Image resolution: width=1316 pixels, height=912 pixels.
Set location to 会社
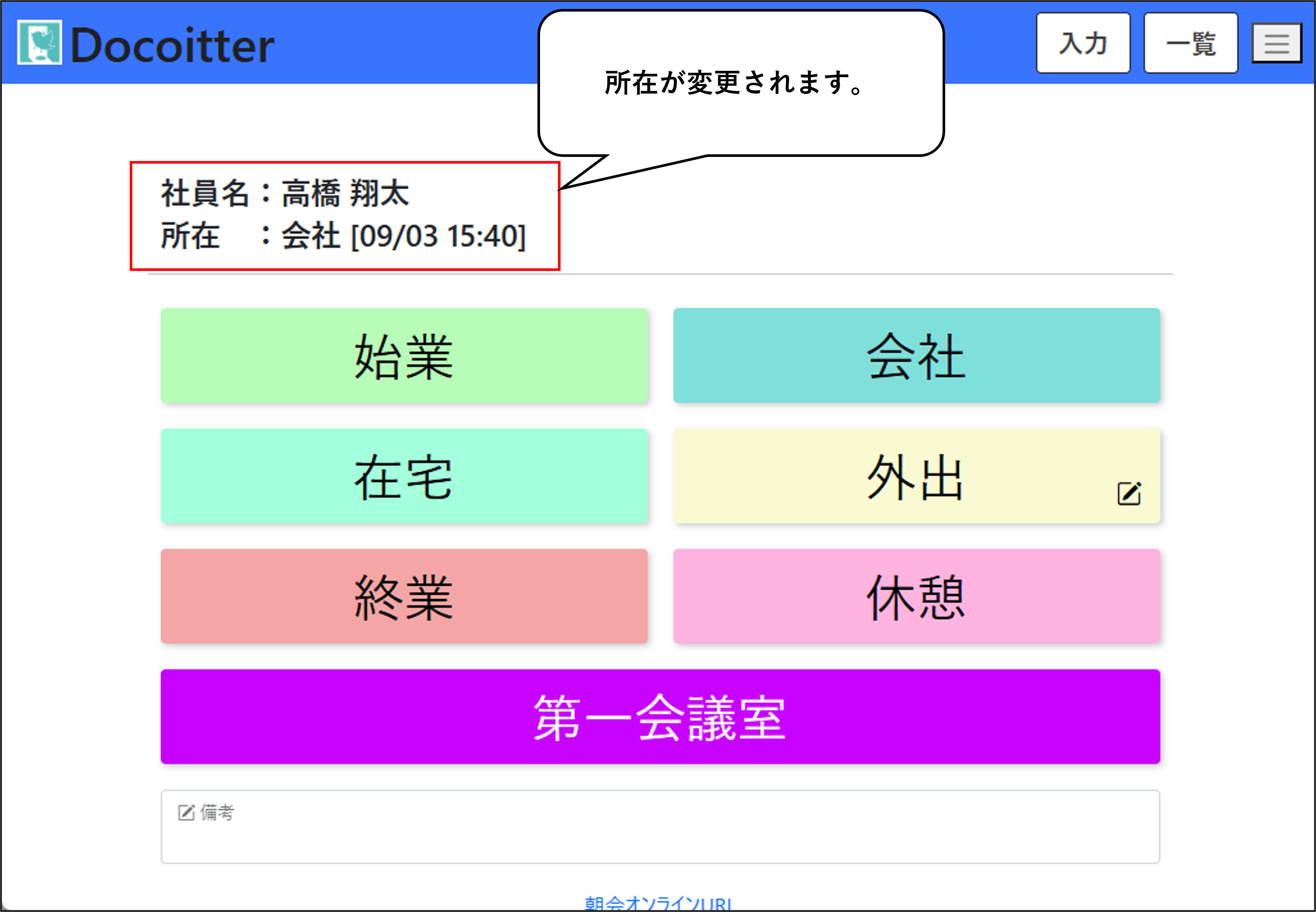pos(916,356)
